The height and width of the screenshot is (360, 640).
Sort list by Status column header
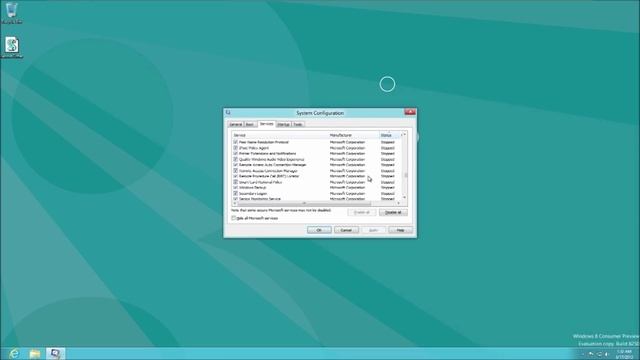390,135
